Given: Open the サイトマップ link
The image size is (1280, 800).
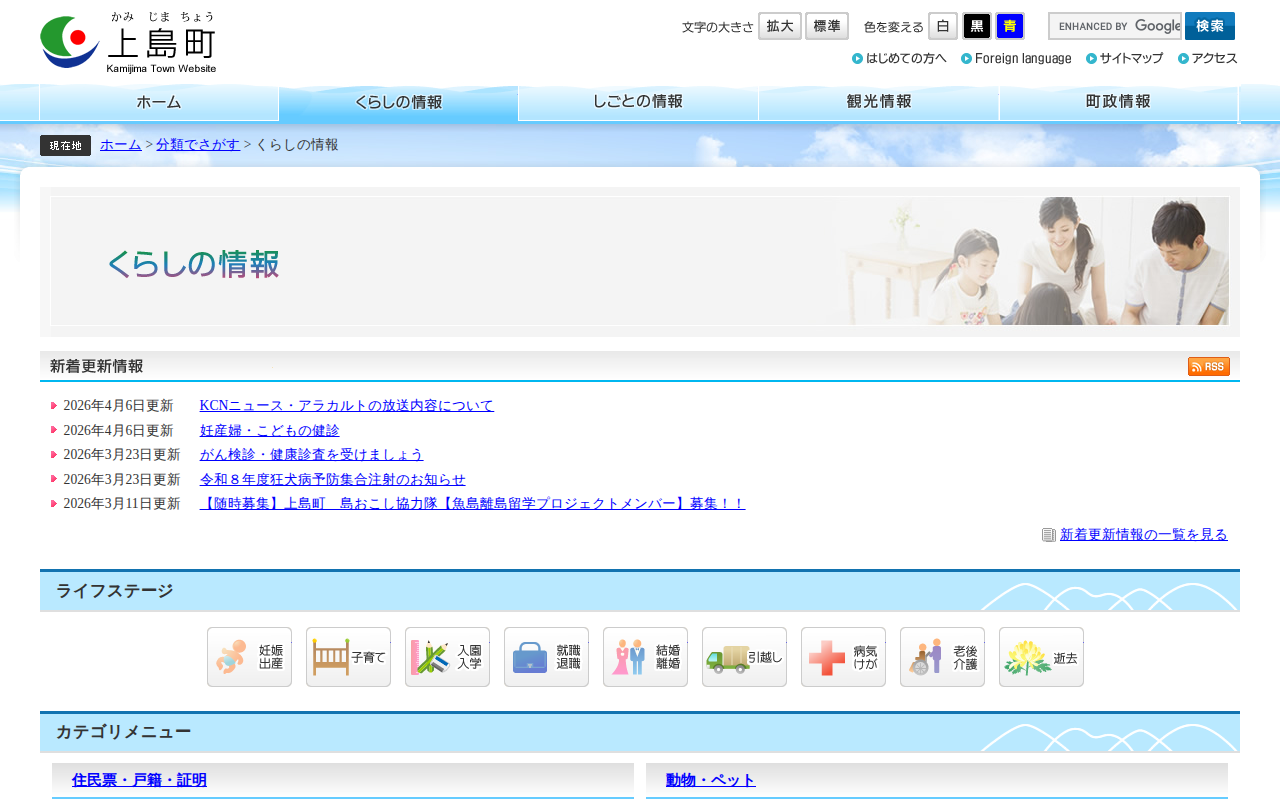Looking at the screenshot, I should pos(1125,58).
